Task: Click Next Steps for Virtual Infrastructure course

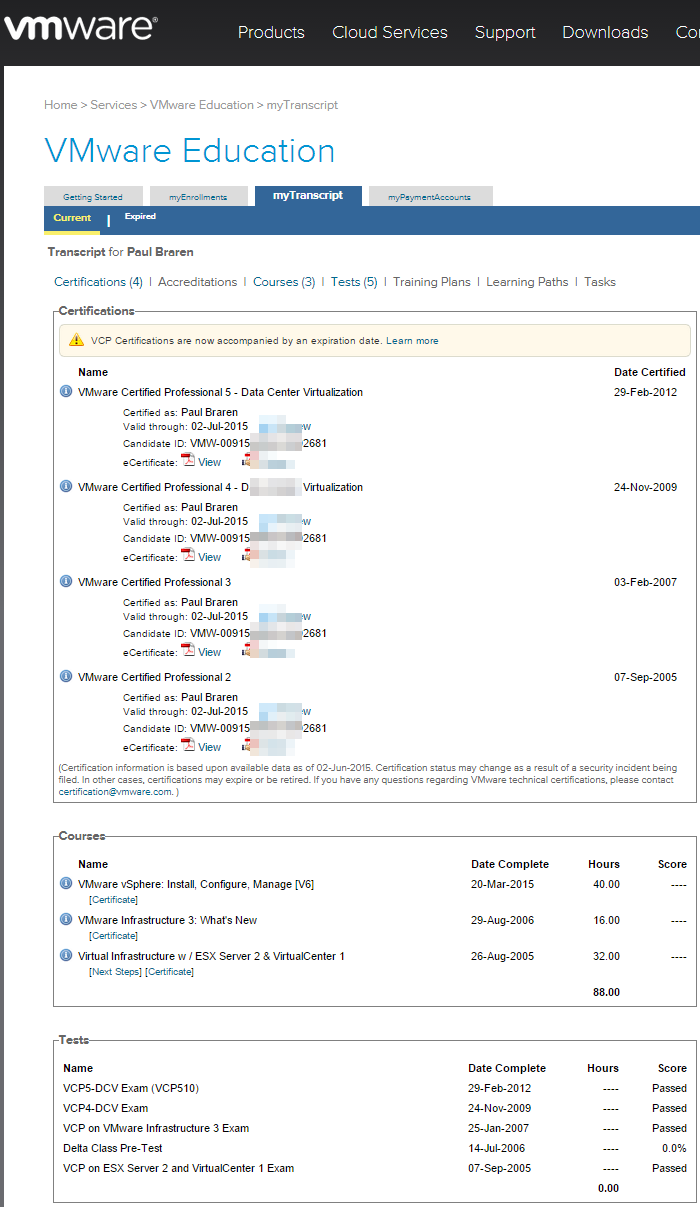Action: point(115,972)
